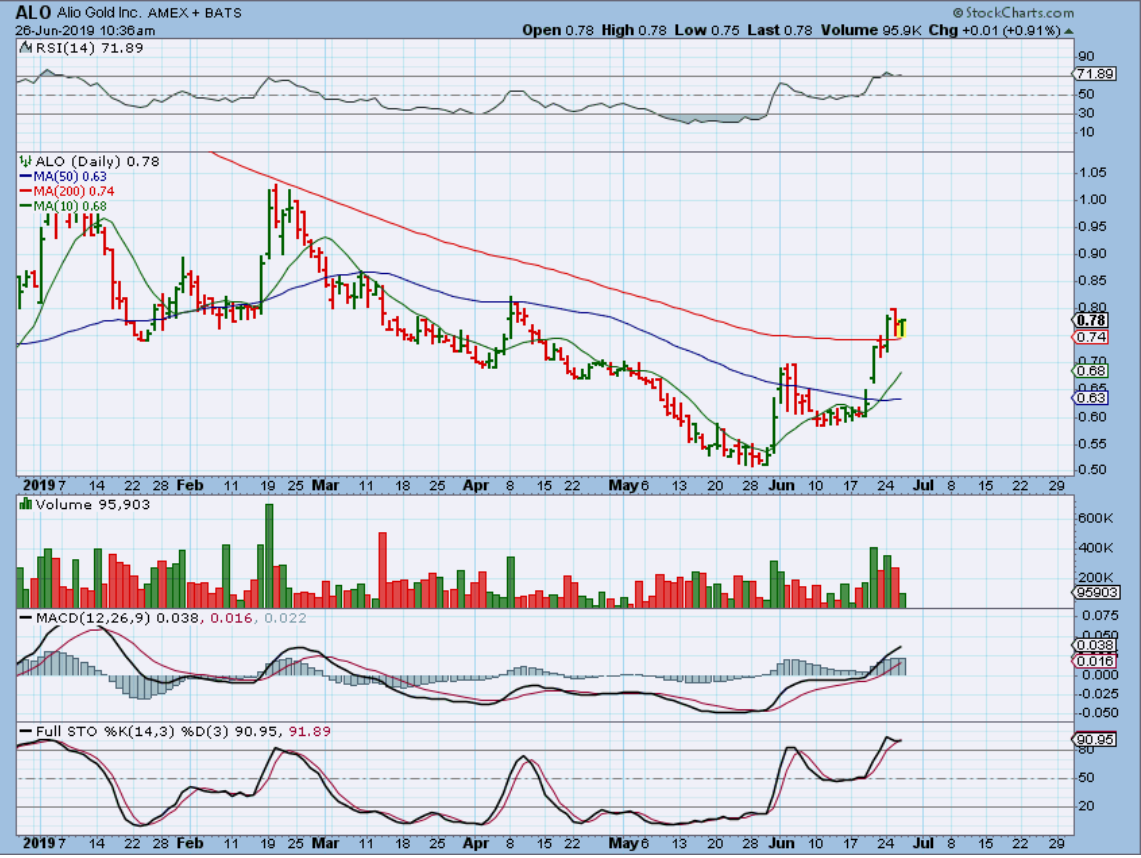Click the Volume 95.9K header value
Viewport: 1141px width, 858px height.
871,31
